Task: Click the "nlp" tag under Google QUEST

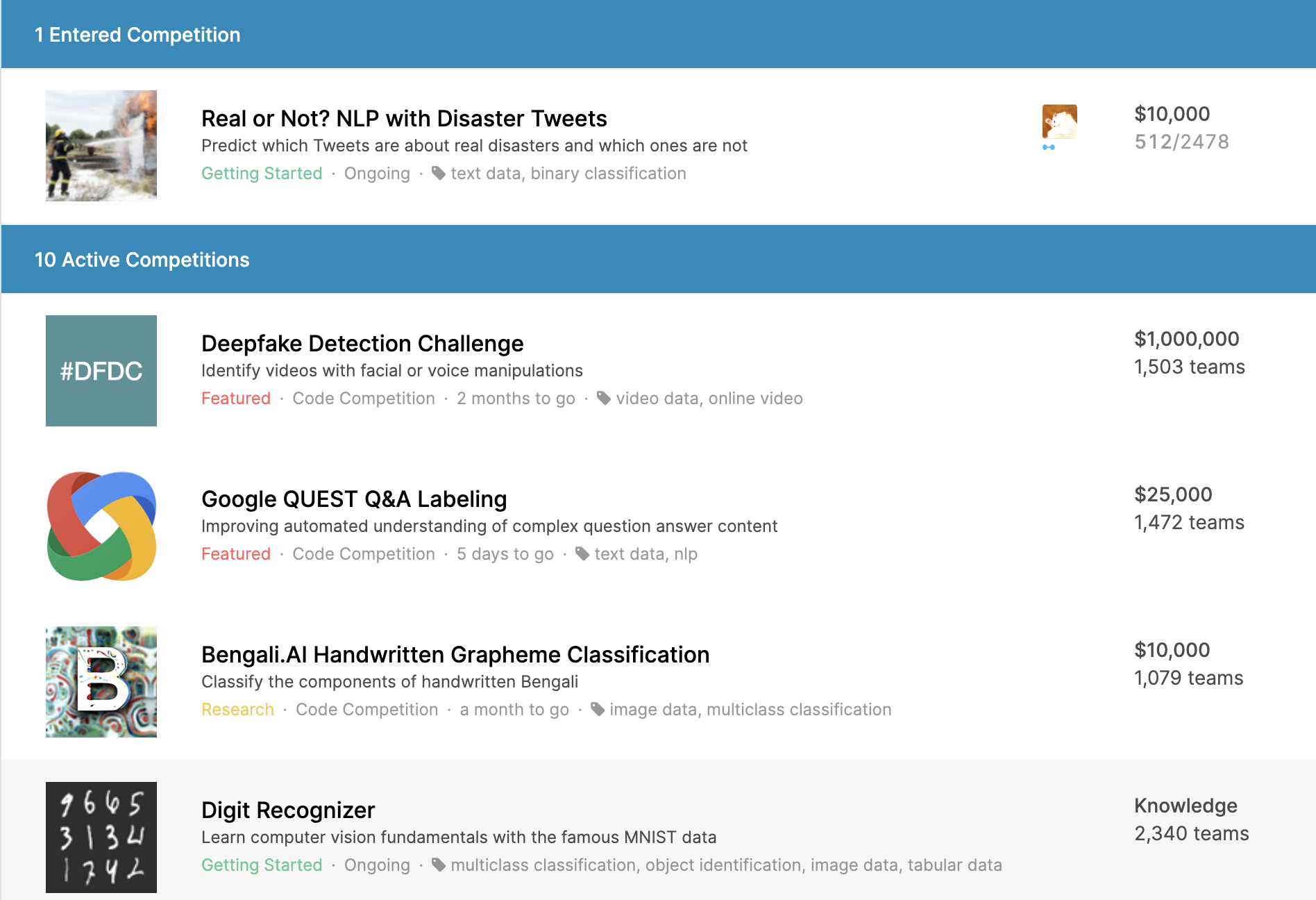Action: (686, 554)
